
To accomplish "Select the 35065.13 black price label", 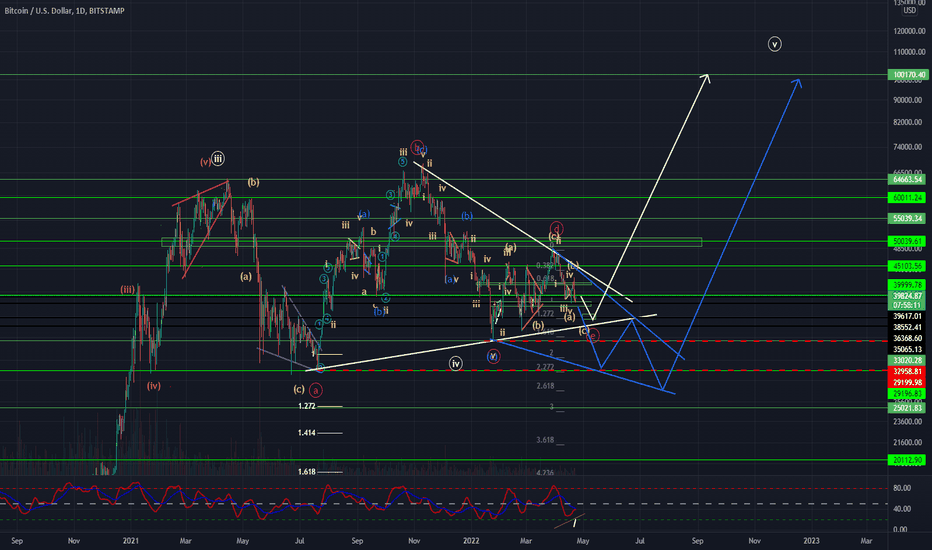I will coord(907,349).
